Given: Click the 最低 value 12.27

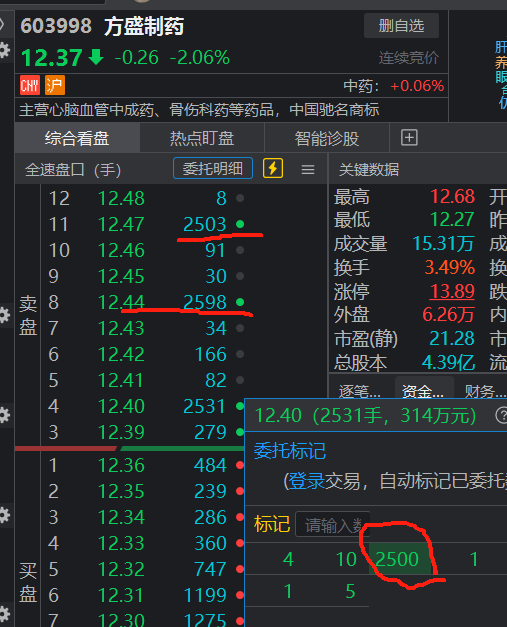Looking at the screenshot, I should point(452,220).
